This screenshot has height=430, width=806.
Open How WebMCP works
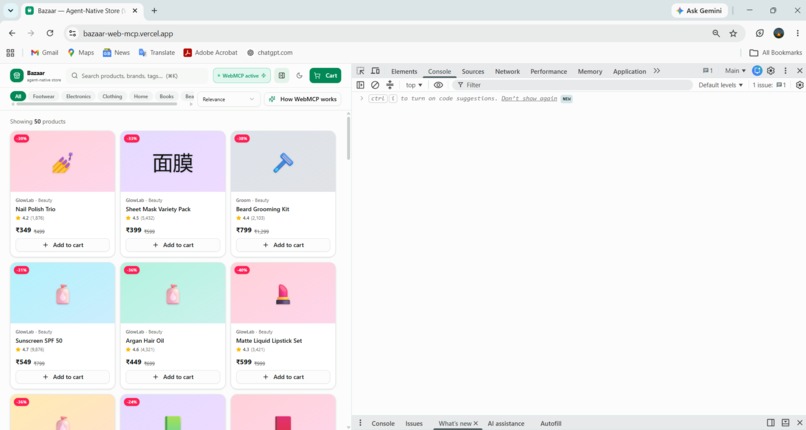tap(303, 99)
